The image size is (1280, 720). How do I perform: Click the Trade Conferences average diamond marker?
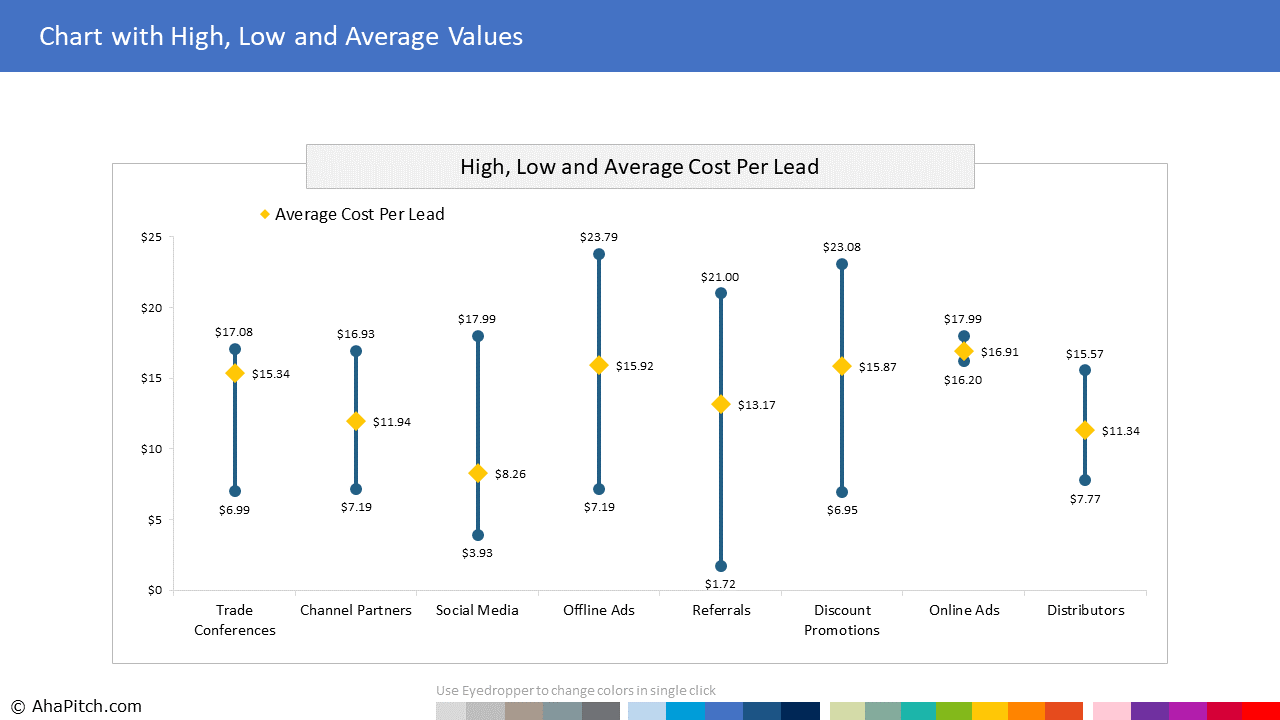(x=235, y=373)
